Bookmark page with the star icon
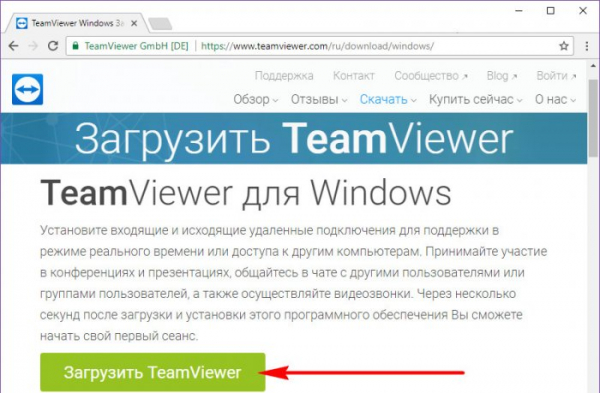Viewport: 600px width, 393px height. [x=564, y=46]
